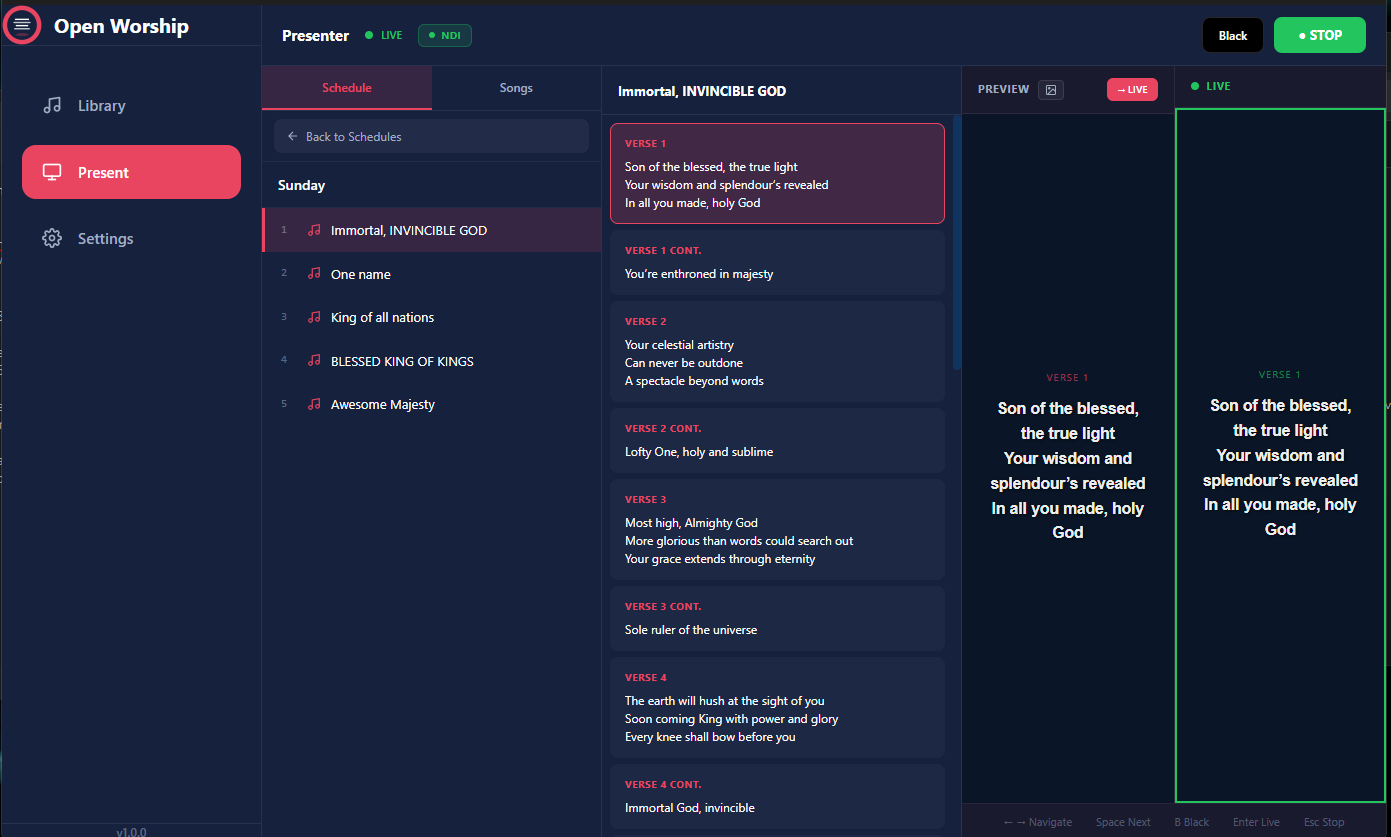Open Library via music note icon
Image resolution: width=1391 pixels, height=837 pixels.
pyautogui.click(x=52, y=105)
